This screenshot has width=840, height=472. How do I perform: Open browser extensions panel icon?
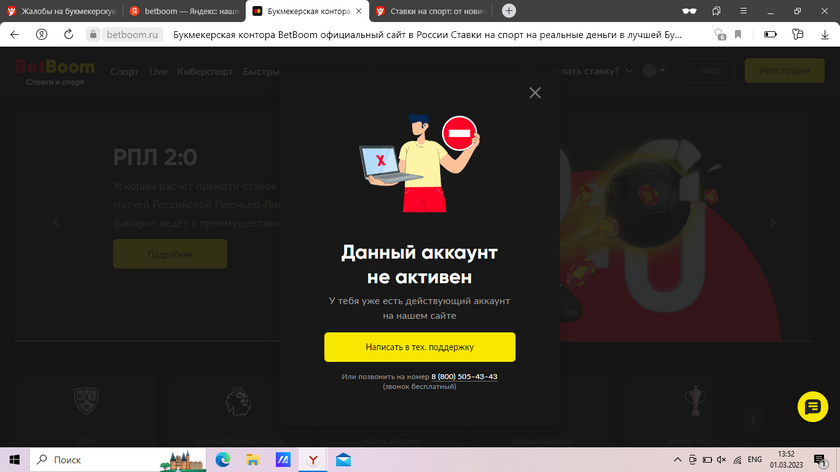798,34
